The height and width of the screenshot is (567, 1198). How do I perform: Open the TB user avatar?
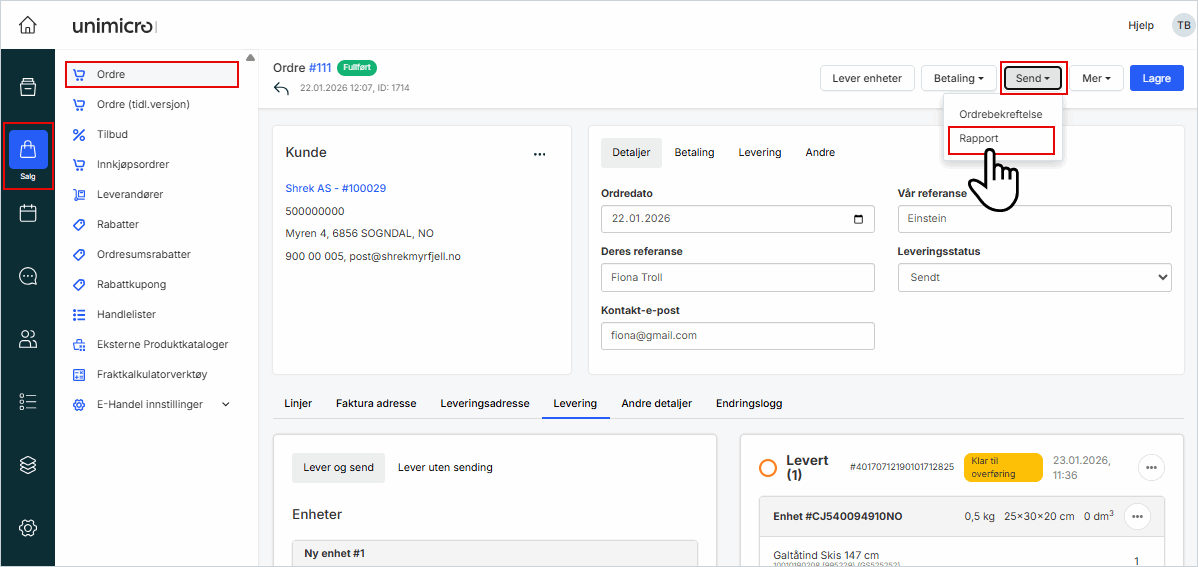coord(1182,25)
